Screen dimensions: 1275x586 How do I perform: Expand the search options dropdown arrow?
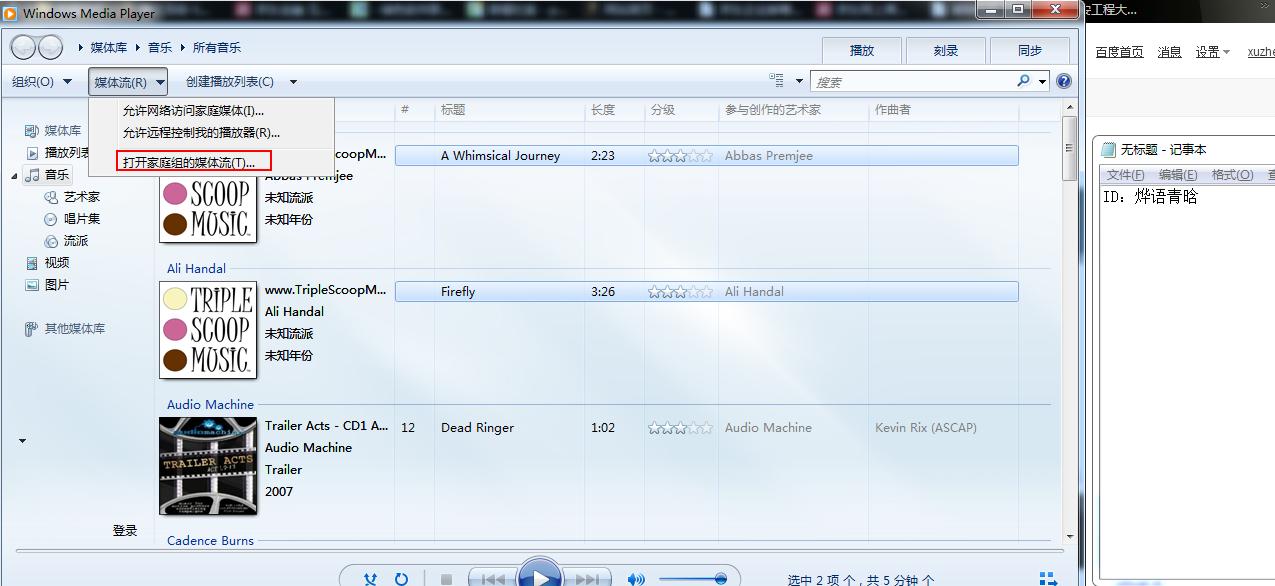(x=1042, y=82)
